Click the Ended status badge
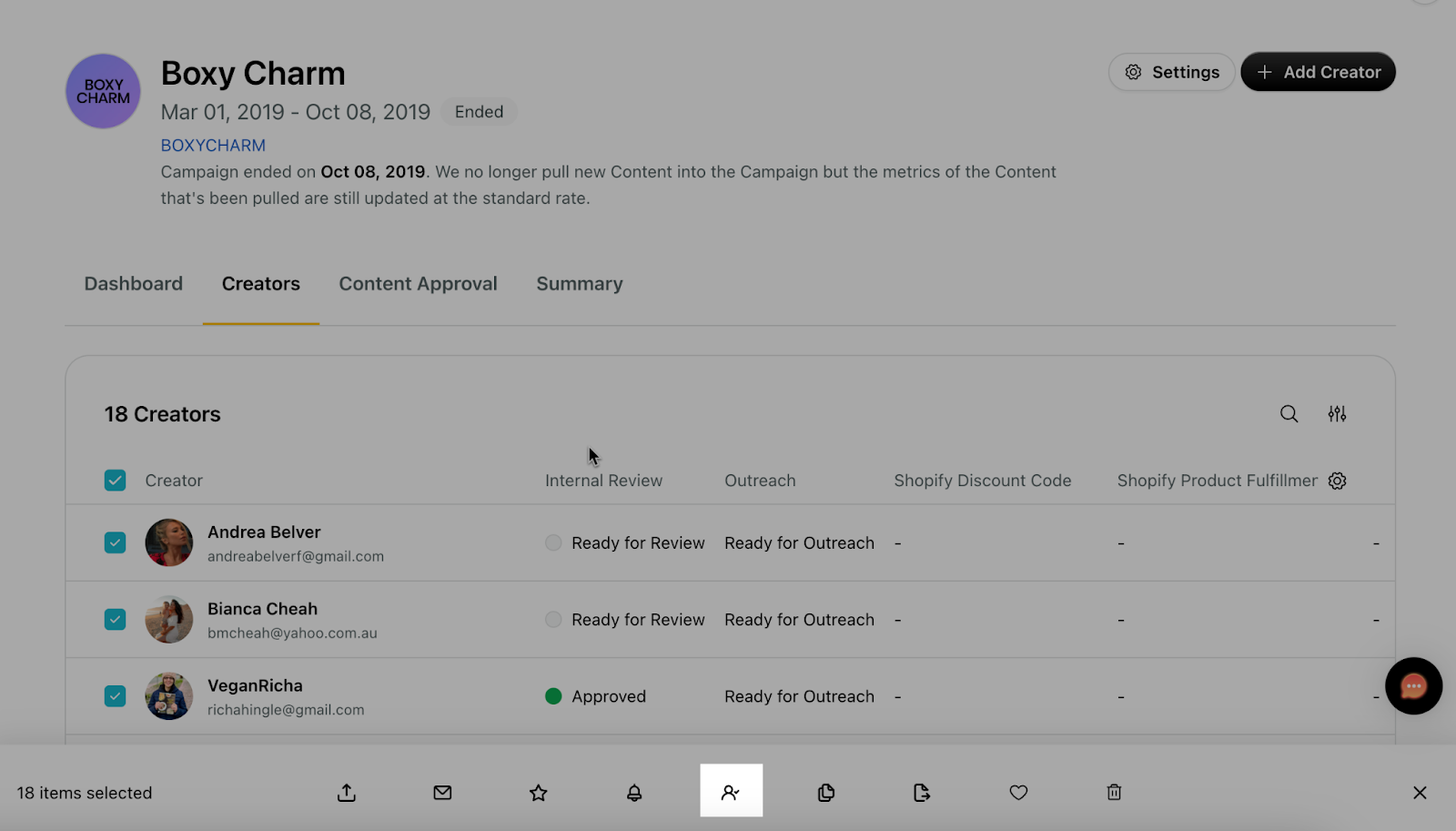The width and height of the screenshot is (1456, 831). (x=479, y=112)
